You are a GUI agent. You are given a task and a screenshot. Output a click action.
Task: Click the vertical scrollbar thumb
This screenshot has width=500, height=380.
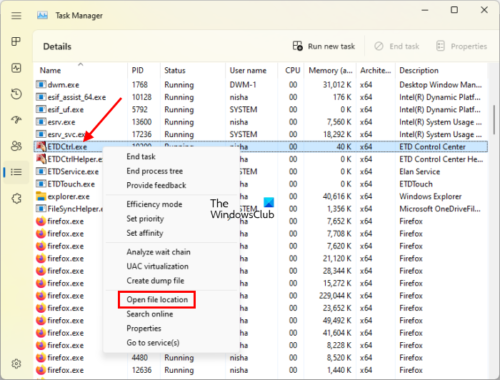(494, 119)
